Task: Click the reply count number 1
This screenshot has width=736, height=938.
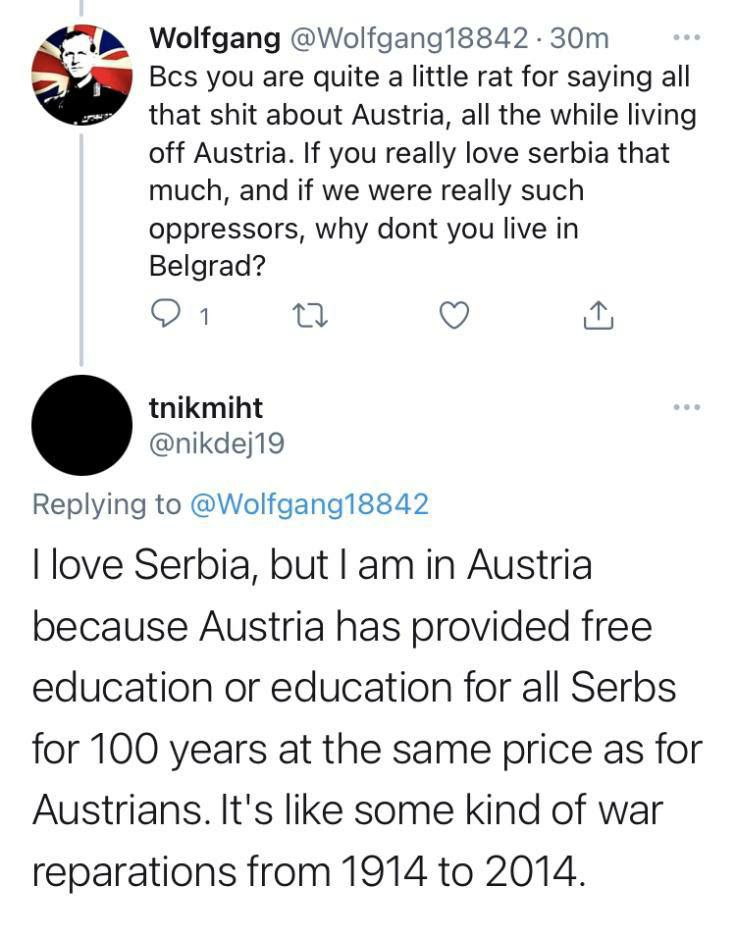Action: pos(204,317)
